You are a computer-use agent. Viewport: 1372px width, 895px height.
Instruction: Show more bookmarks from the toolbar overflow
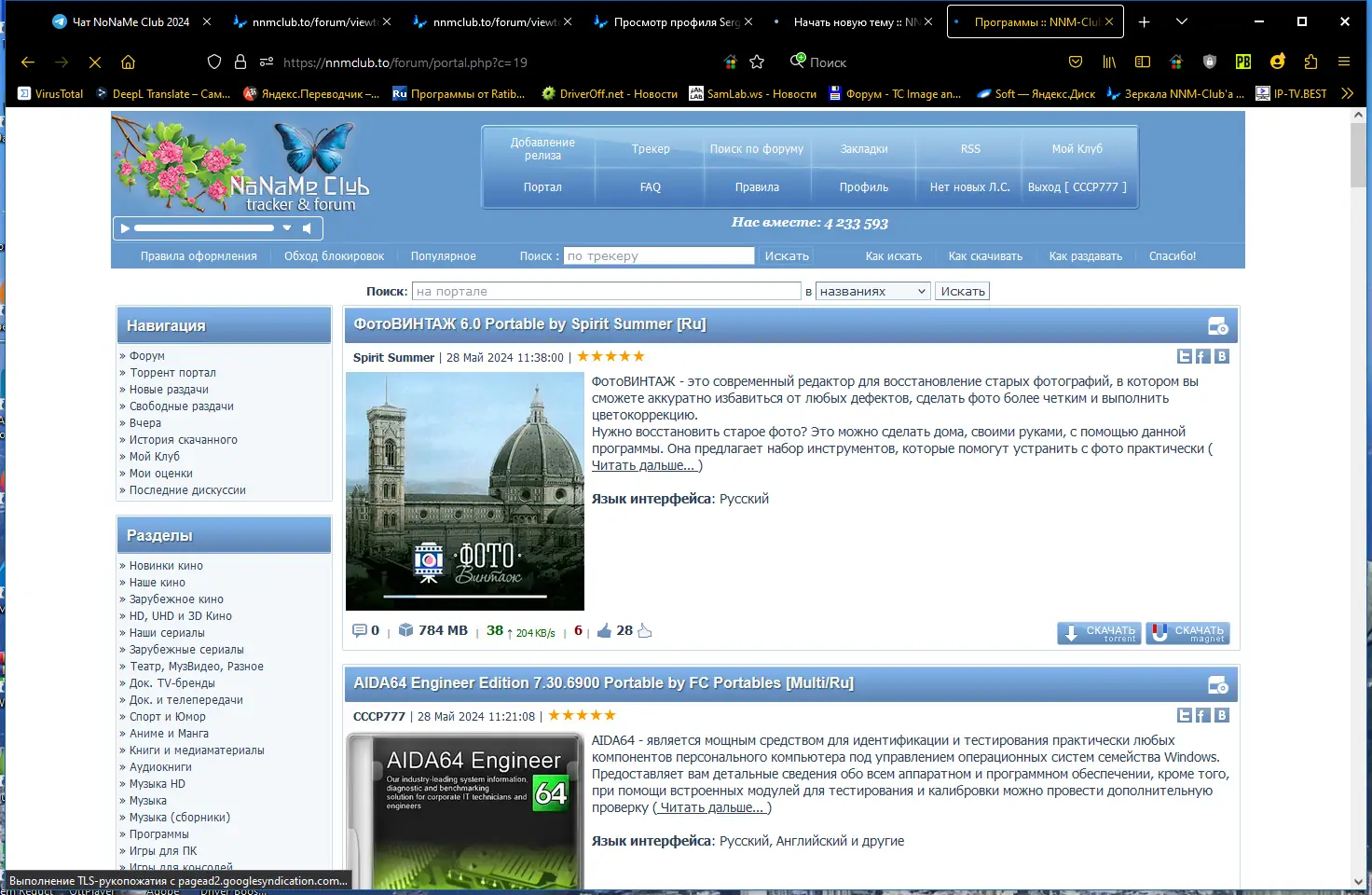(1347, 93)
